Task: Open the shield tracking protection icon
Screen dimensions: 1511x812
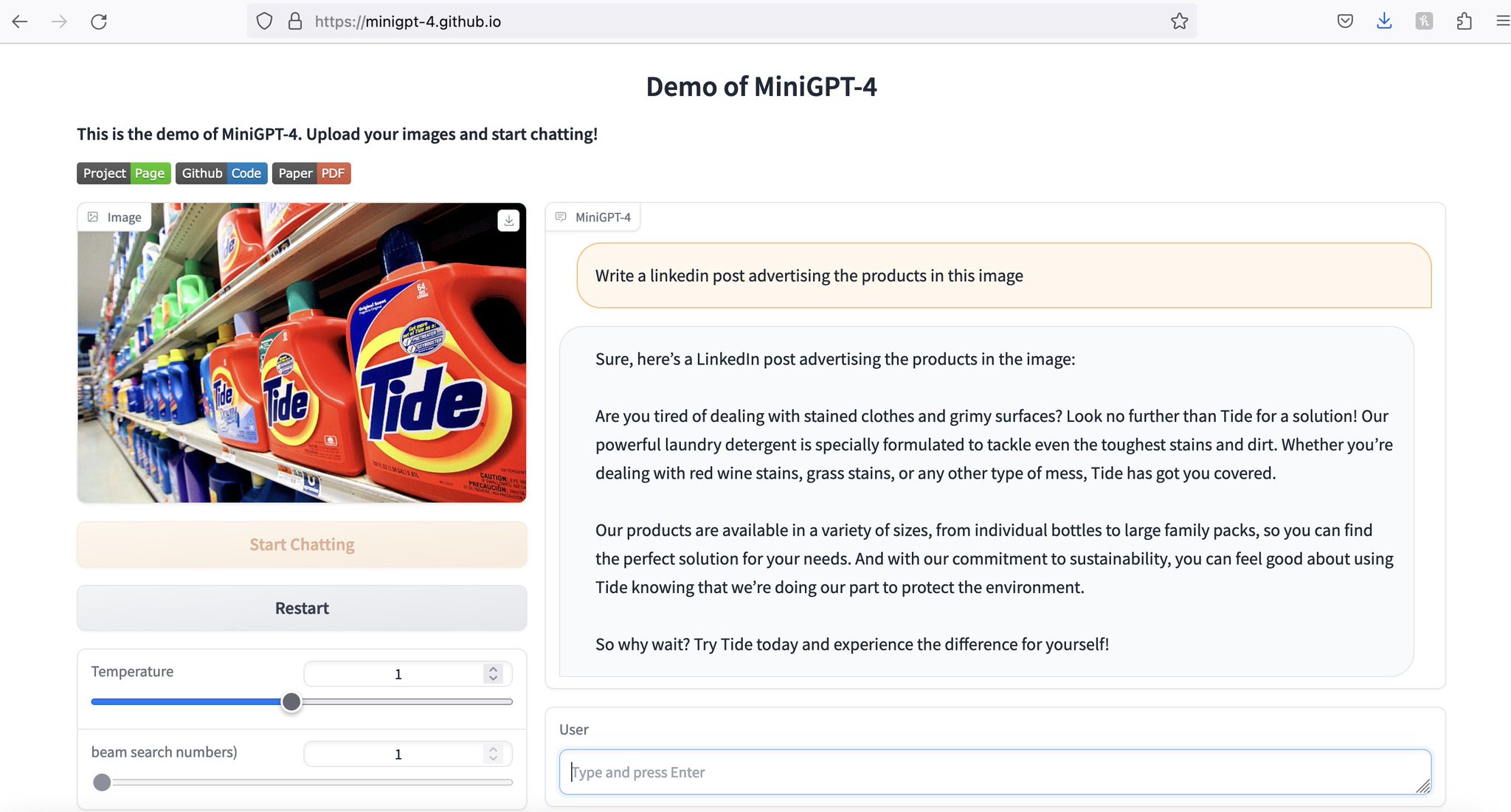Action: click(x=264, y=21)
